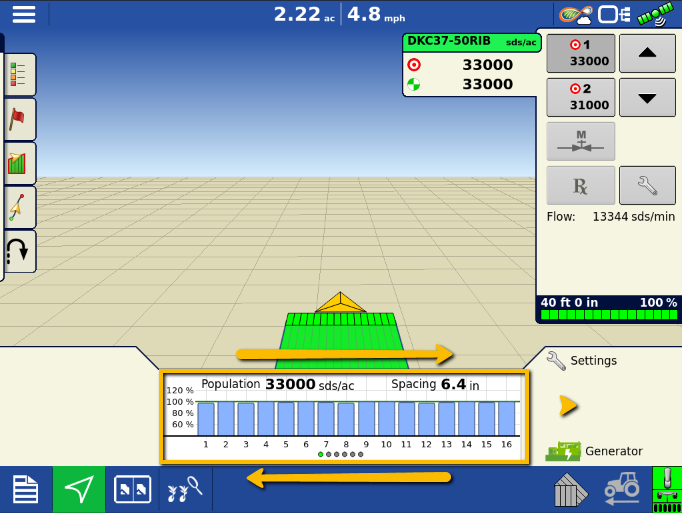Tap the green planter implement on map
This screenshot has width=682, height=513.
341,341
